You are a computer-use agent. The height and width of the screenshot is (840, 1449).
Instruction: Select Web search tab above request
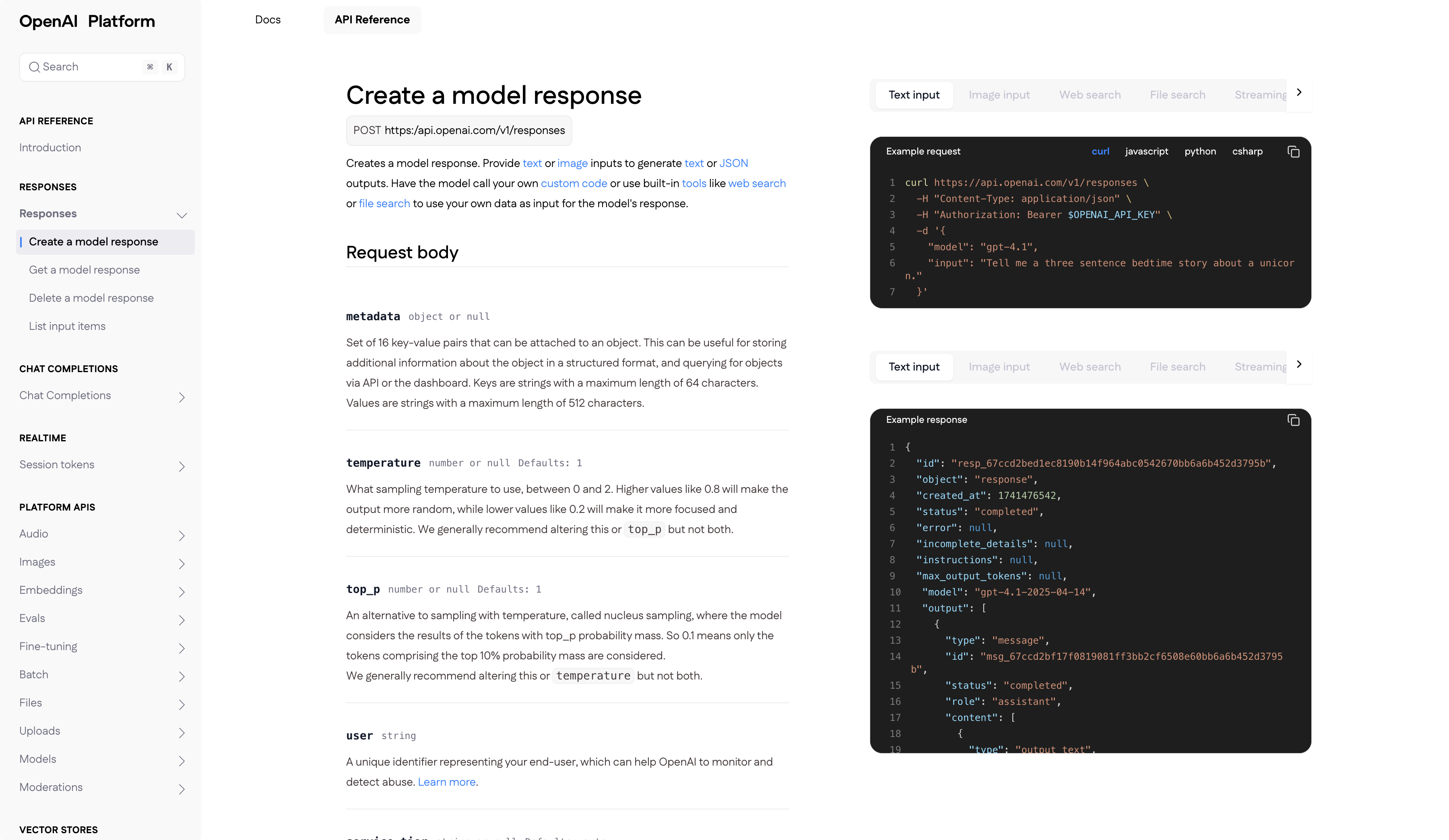pyautogui.click(x=1090, y=95)
